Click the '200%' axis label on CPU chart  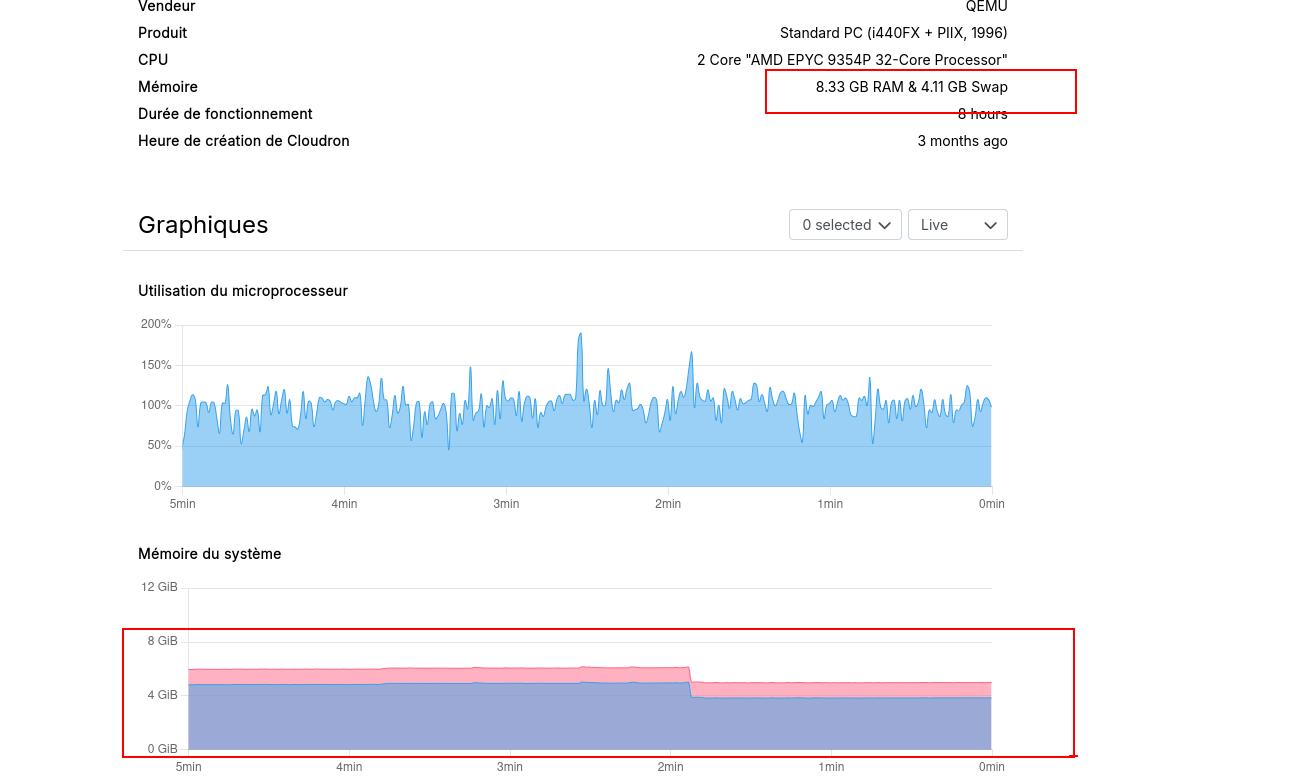[x=155, y=323]
